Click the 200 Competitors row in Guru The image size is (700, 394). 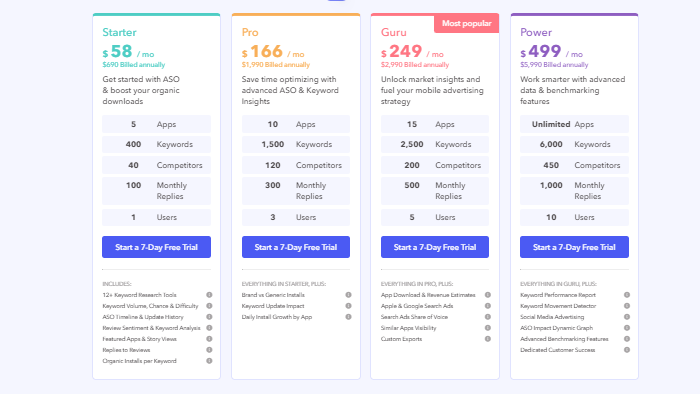[x=435, y=165]
